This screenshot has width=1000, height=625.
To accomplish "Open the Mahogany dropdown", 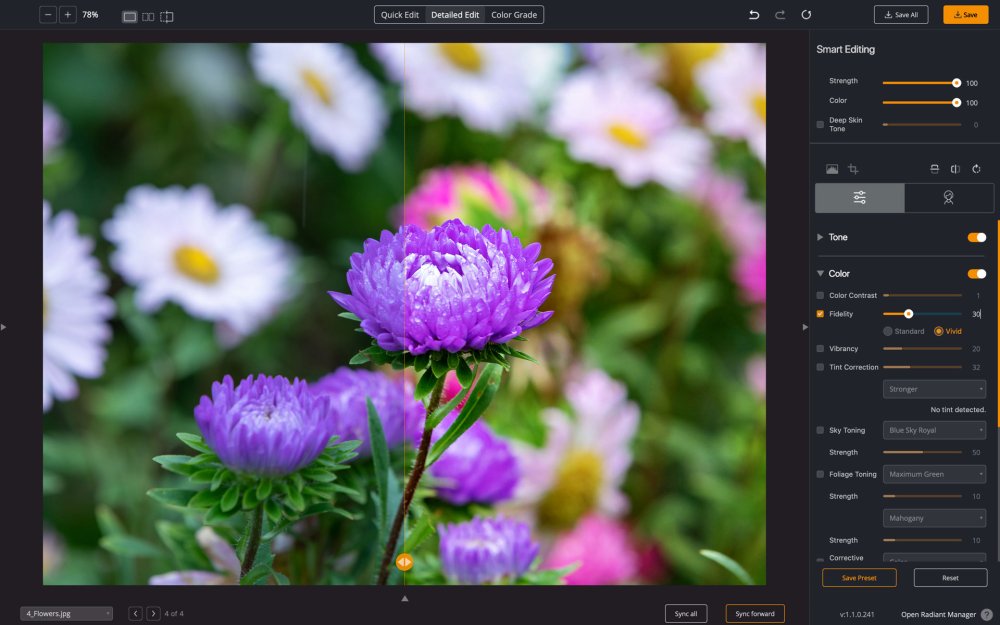I will click(x=934, y=518).
